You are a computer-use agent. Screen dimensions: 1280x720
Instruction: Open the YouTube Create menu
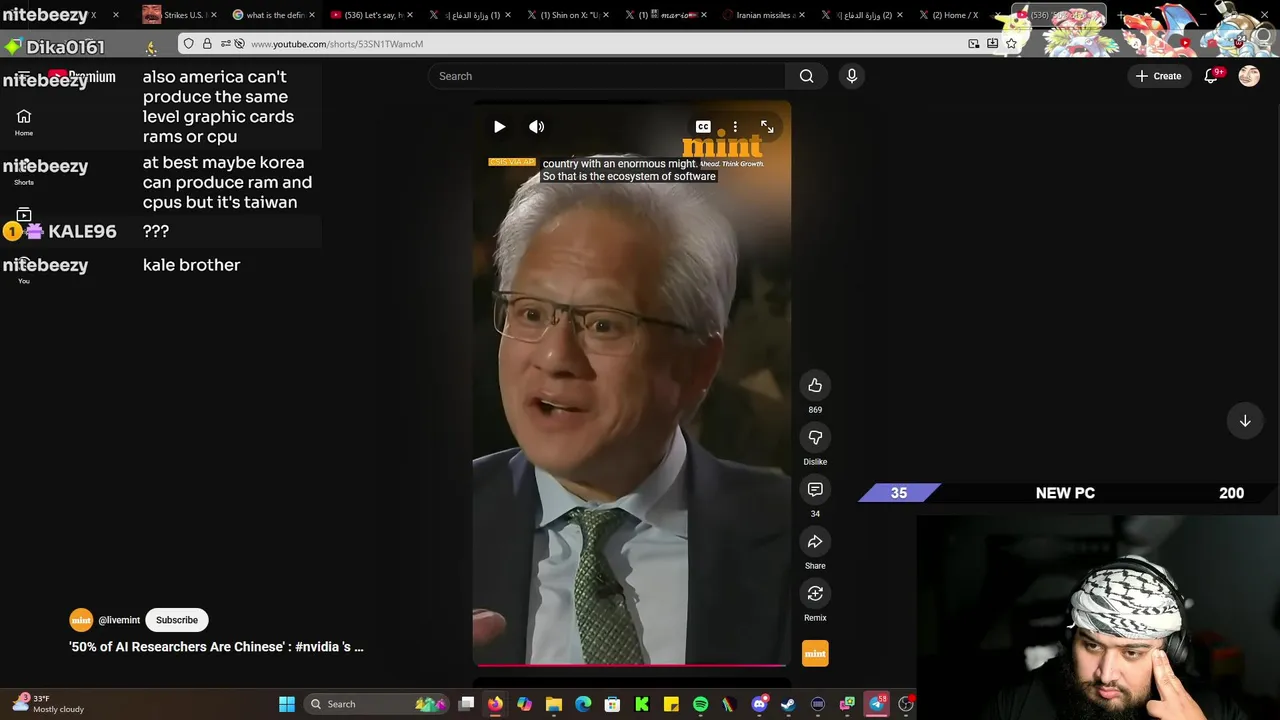1158,76
